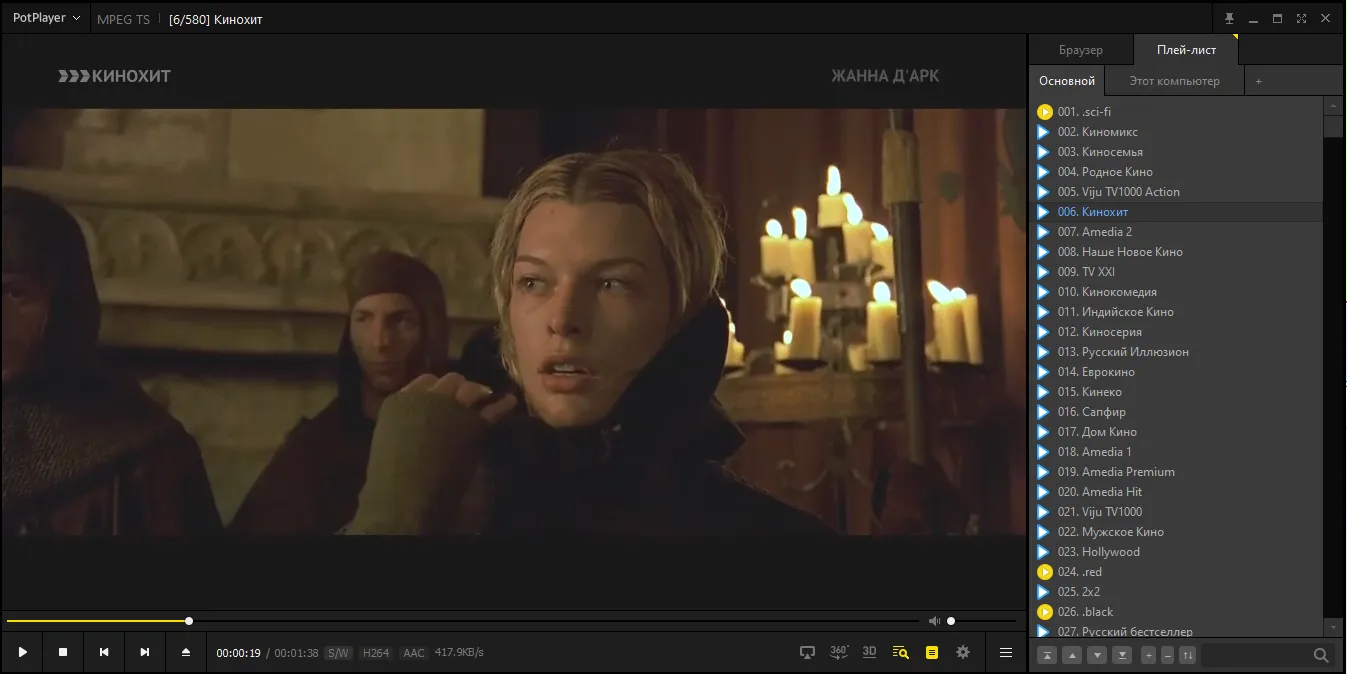Select channel 009. TV XXI
The image size is (1347, 674).
(x=1176, y=272)
